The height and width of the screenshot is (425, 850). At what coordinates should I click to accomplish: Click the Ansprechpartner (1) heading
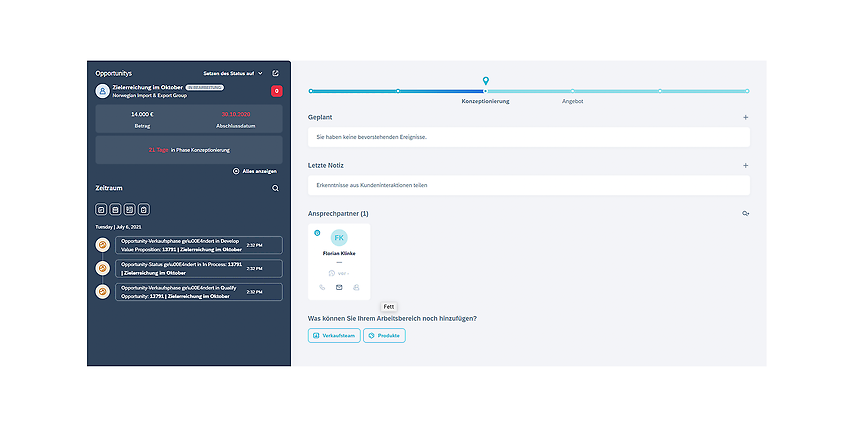point(338,214)
